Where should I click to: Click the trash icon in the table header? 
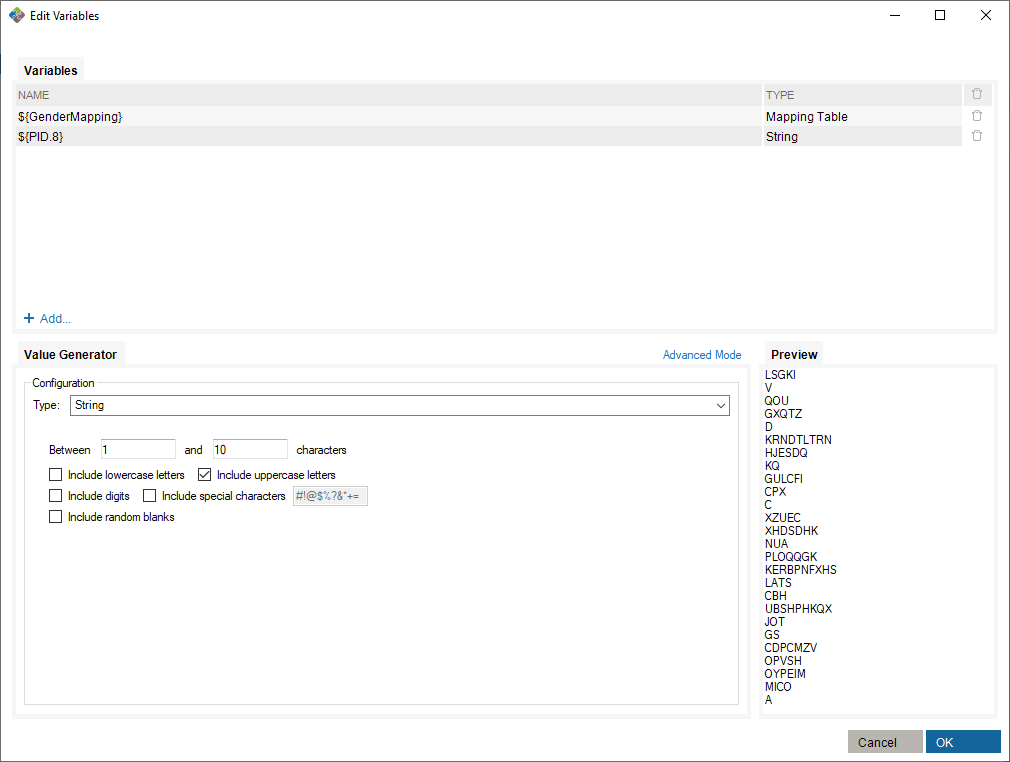pyautogui.click(x=977, y=94)
